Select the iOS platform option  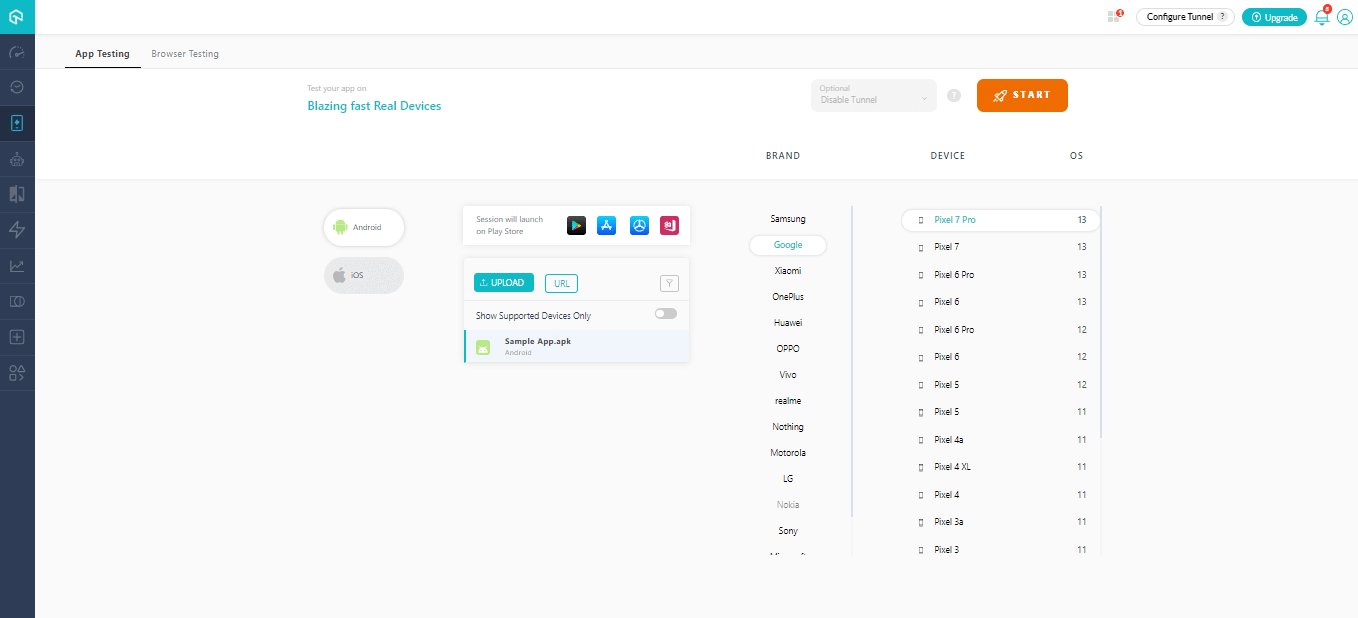click(x=364, y=275)
